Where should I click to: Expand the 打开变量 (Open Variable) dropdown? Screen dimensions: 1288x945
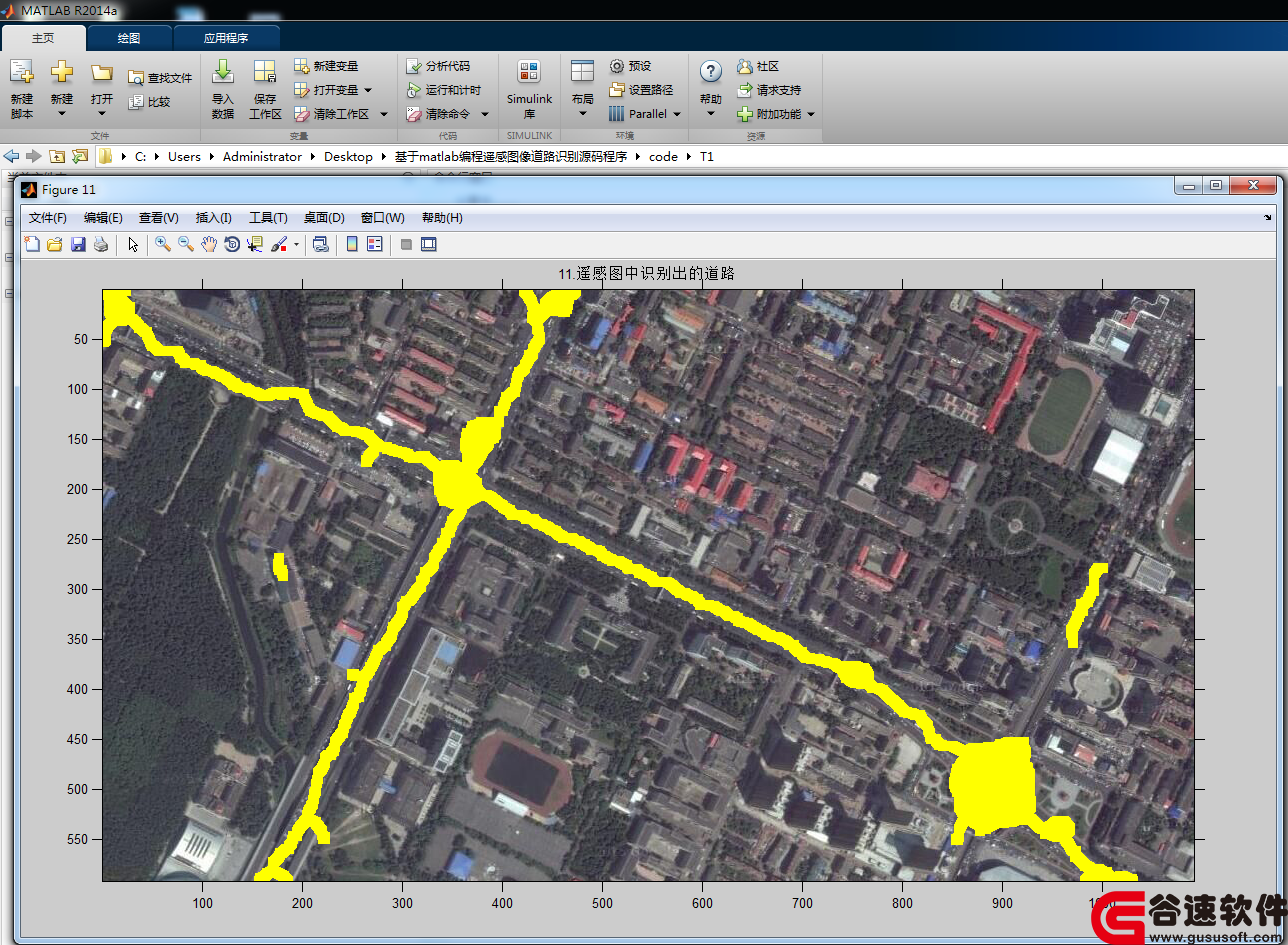click(368, 90)
